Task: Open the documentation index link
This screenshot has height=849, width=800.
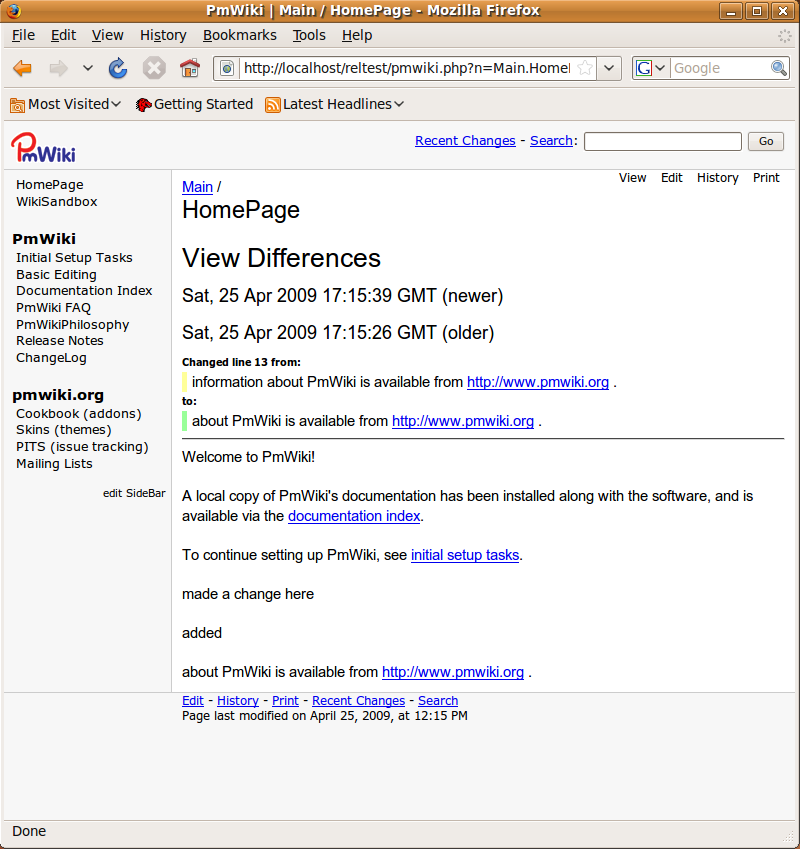Action: (x=354, y=516)
